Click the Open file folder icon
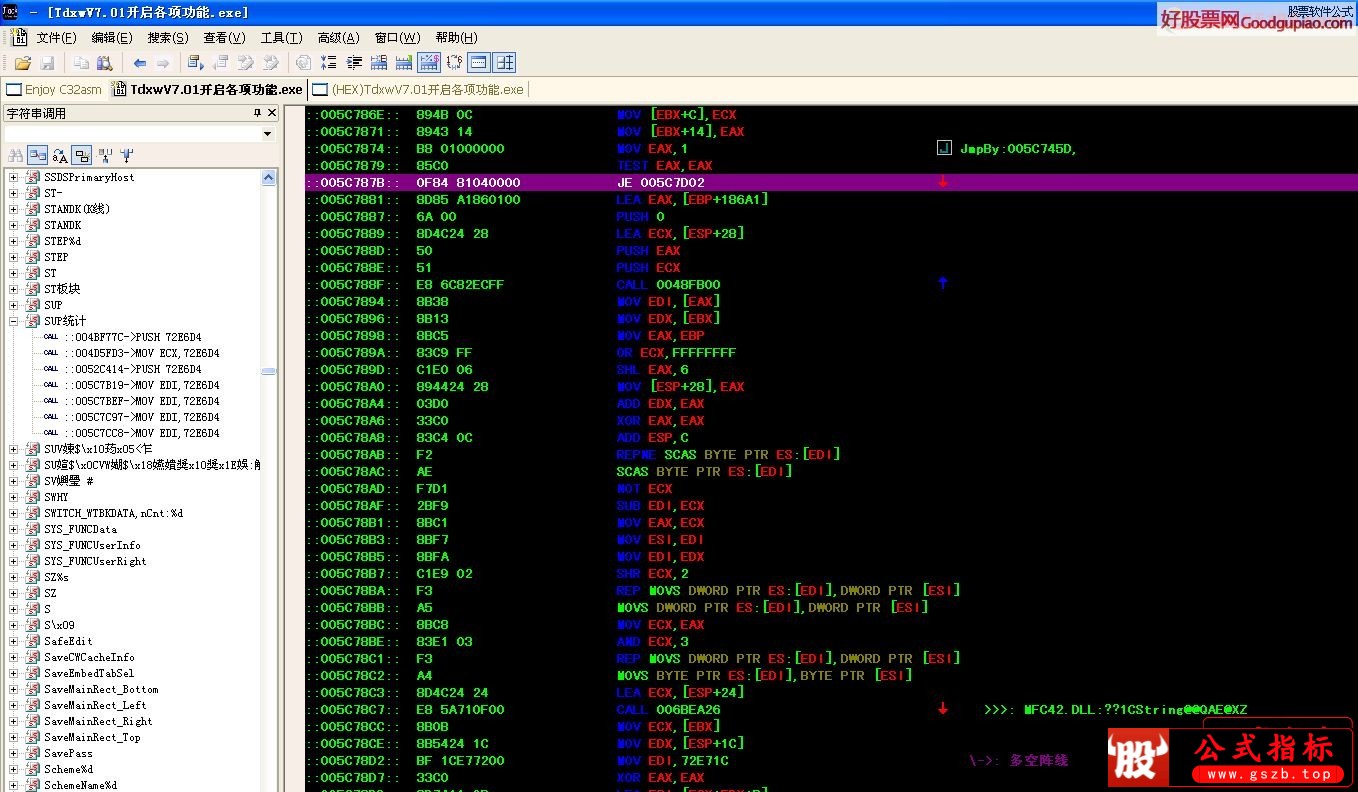The image size is (1358, 792). [23, 63]
